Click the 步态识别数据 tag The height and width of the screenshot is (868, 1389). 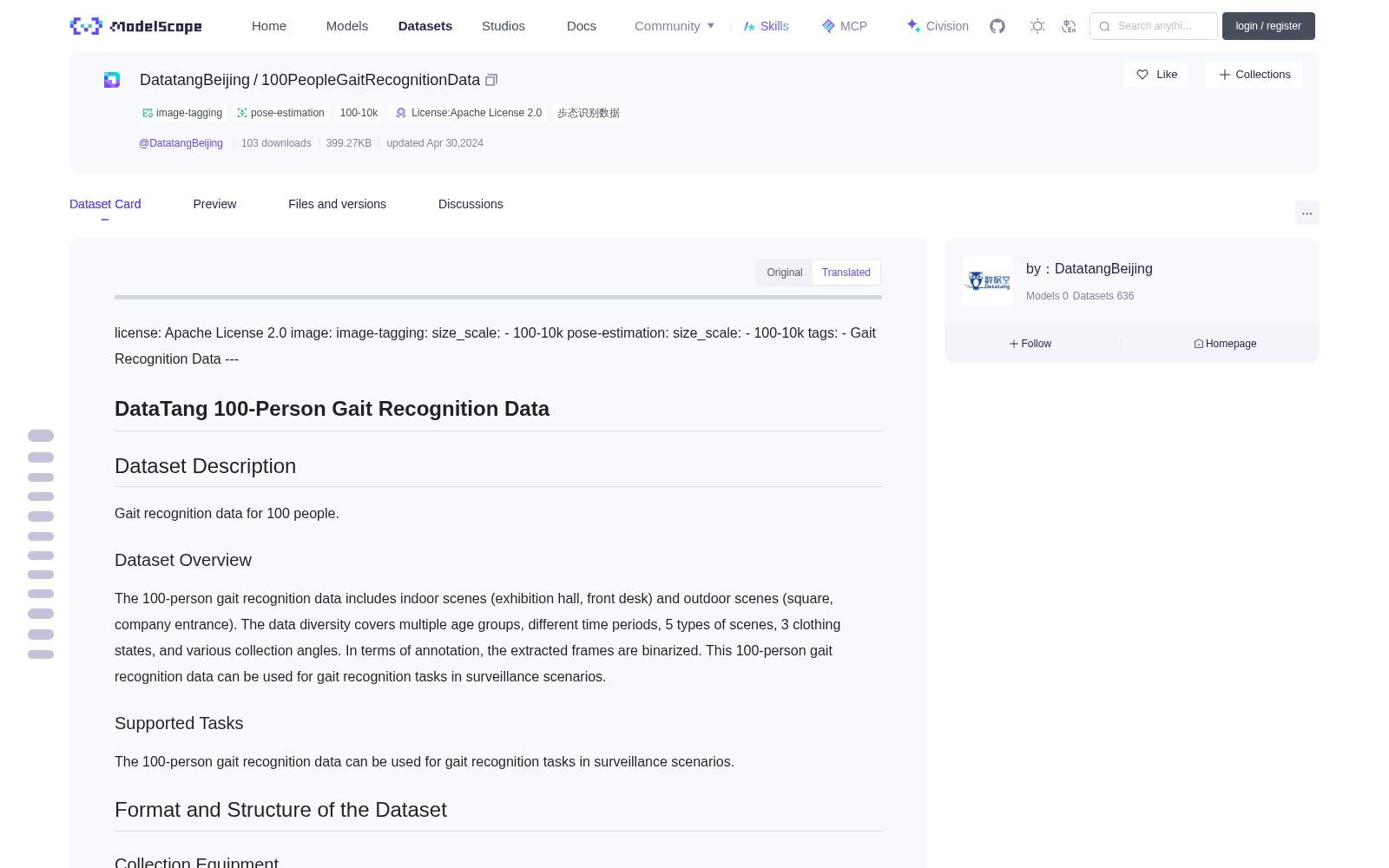click(589, 113)
